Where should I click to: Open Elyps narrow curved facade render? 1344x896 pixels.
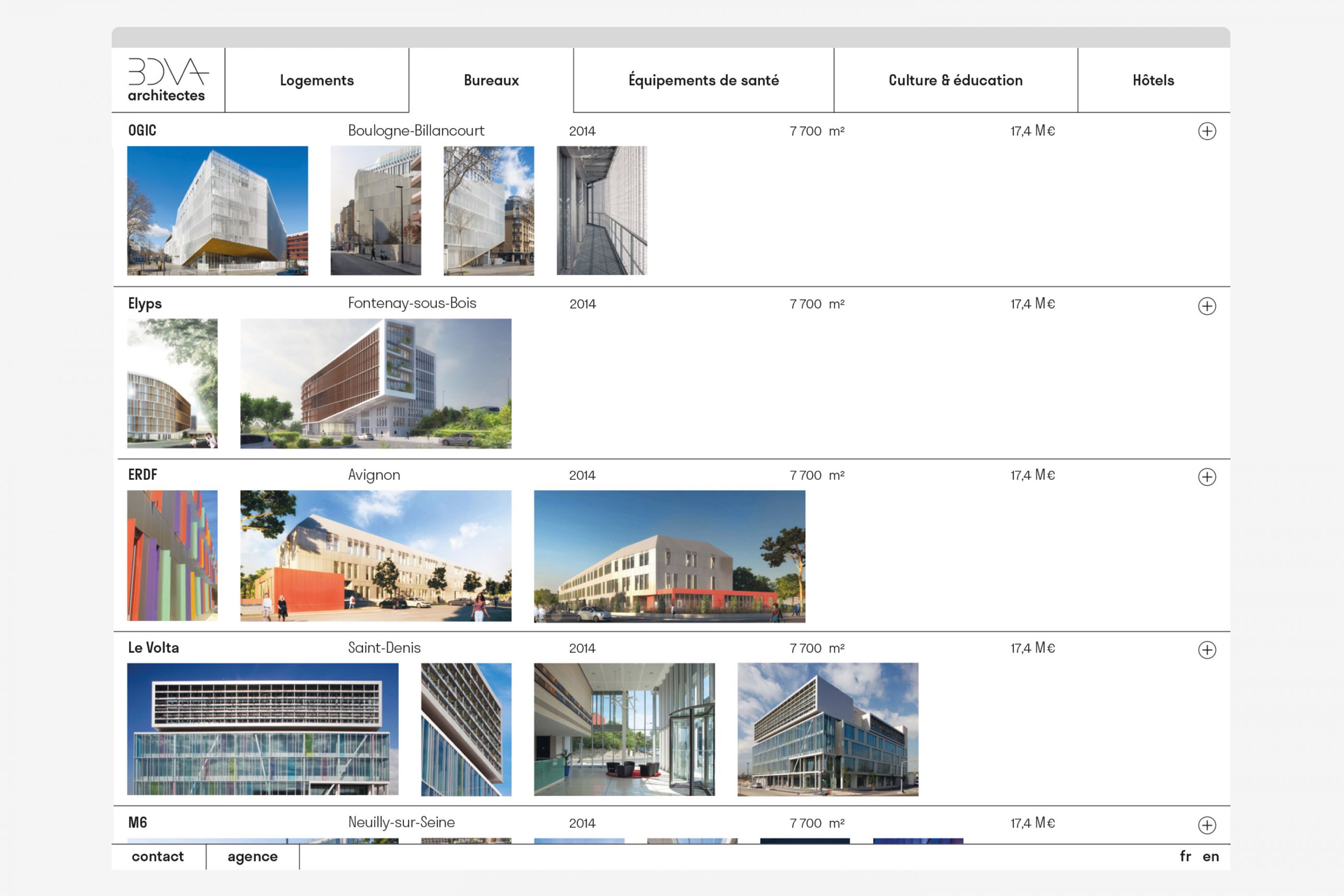[x=173, y=383]
